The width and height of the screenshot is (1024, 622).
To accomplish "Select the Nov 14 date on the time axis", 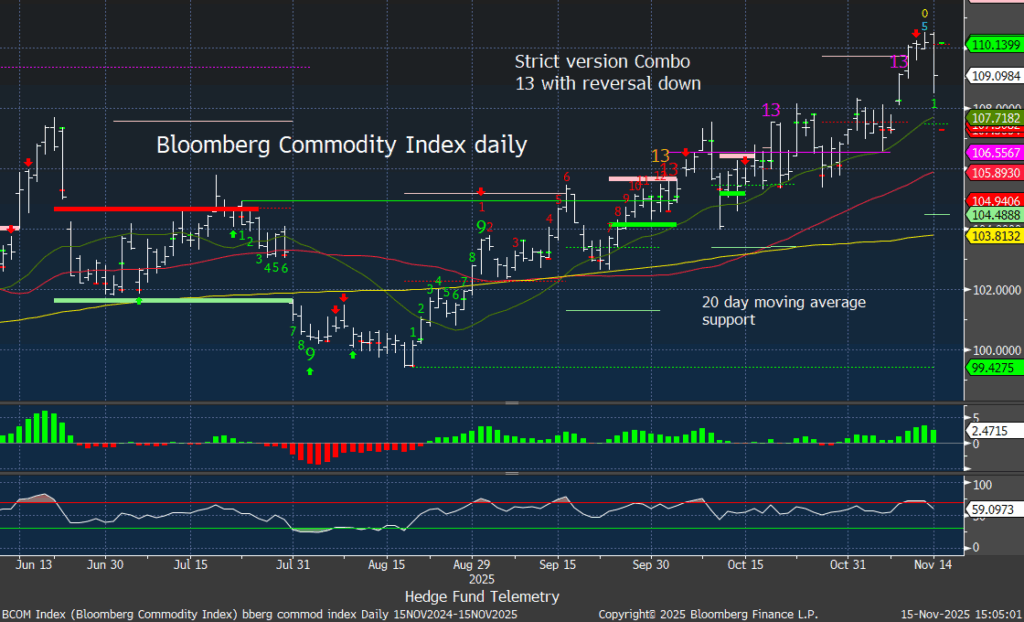I will tap(934, 564).
